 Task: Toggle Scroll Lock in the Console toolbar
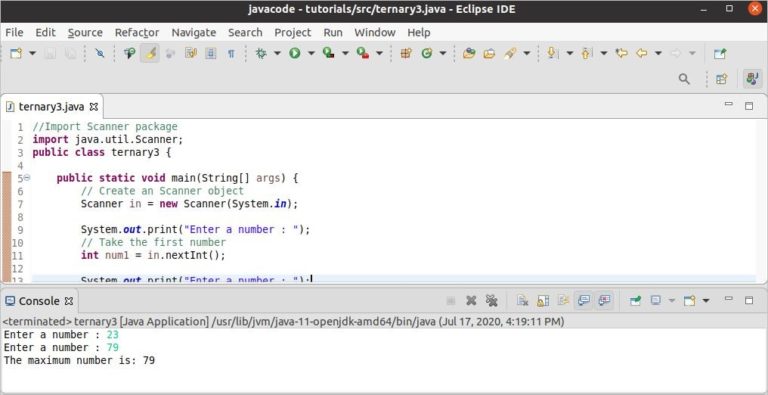click(543, 300)
